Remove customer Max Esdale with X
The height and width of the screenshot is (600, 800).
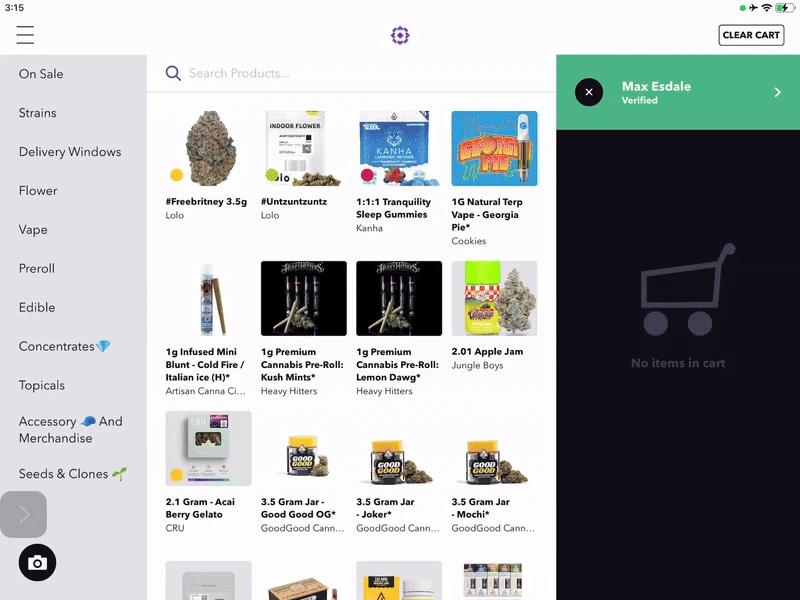[x=589, y=92]
